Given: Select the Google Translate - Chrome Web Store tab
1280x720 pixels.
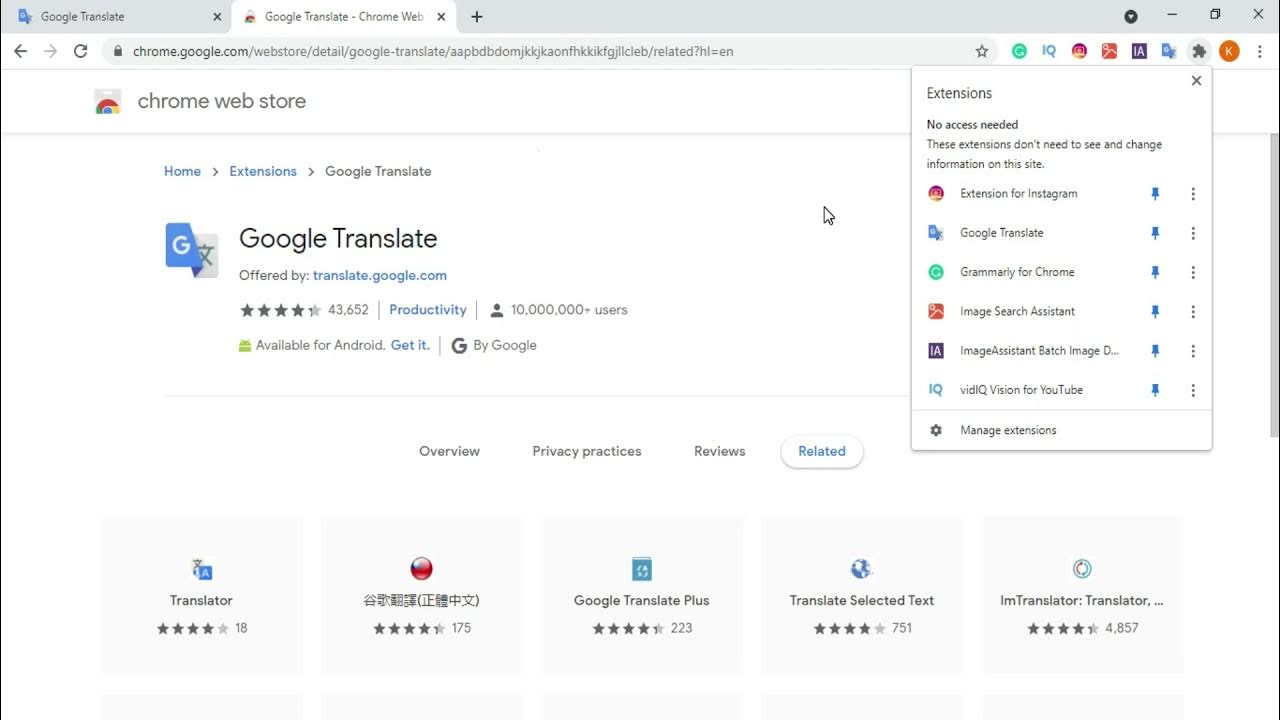Looking at the screenshot, I should coord(344,17).
